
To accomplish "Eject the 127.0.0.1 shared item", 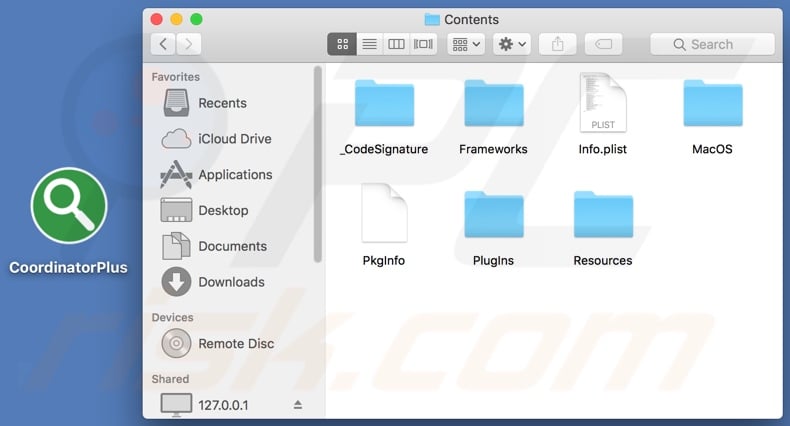I will [x=298, y=405].
